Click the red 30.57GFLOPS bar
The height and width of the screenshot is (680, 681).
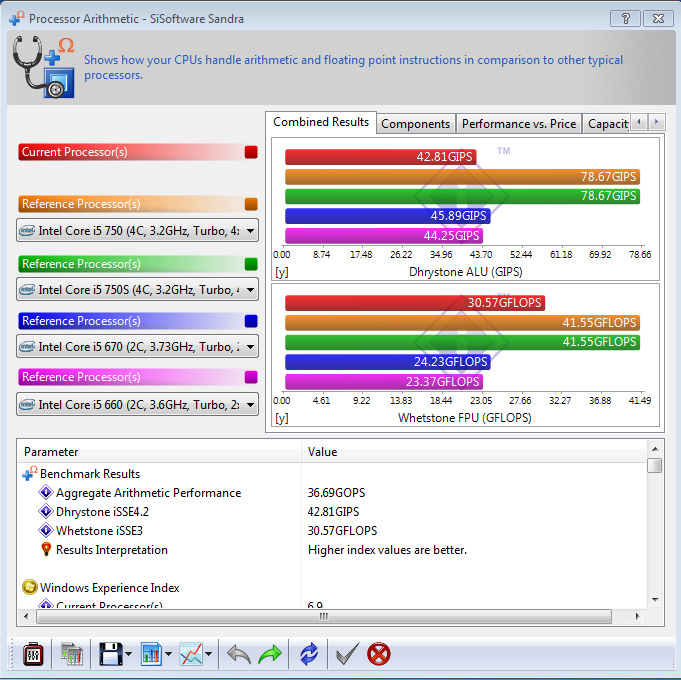(x=415, y=303)
